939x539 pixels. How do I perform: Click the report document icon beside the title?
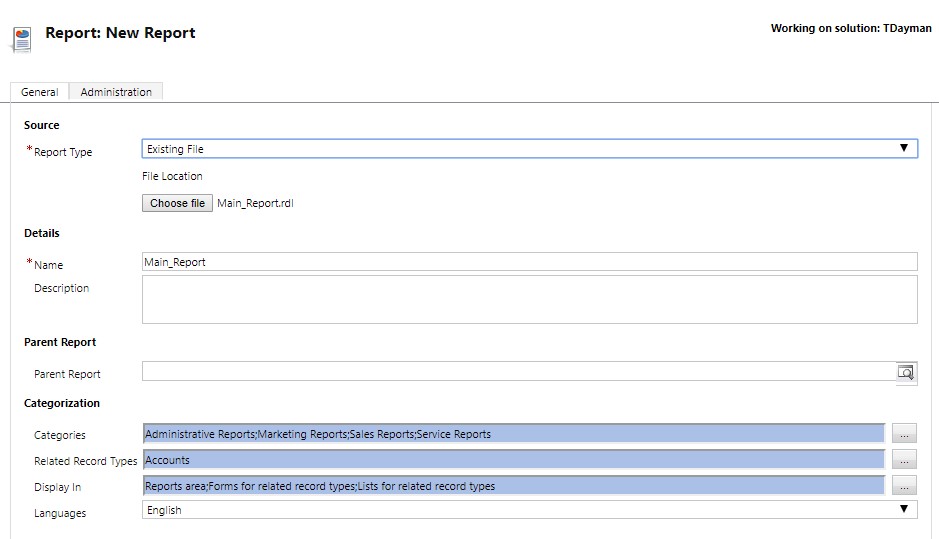tap(22, 40)
